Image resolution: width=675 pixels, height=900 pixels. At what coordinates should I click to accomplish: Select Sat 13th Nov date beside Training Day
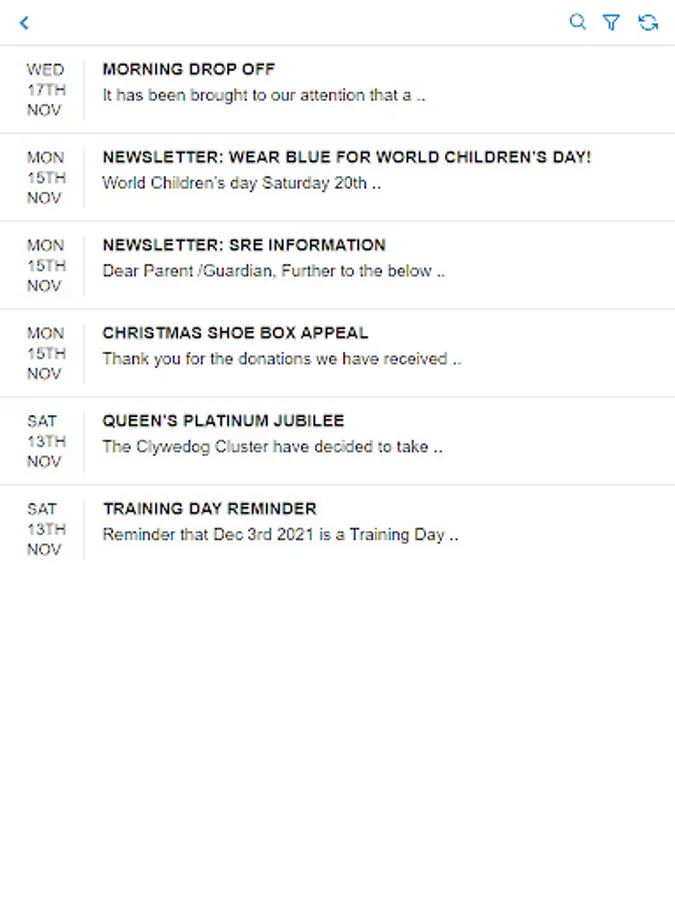pyautogui.click(x=45, y=529)
